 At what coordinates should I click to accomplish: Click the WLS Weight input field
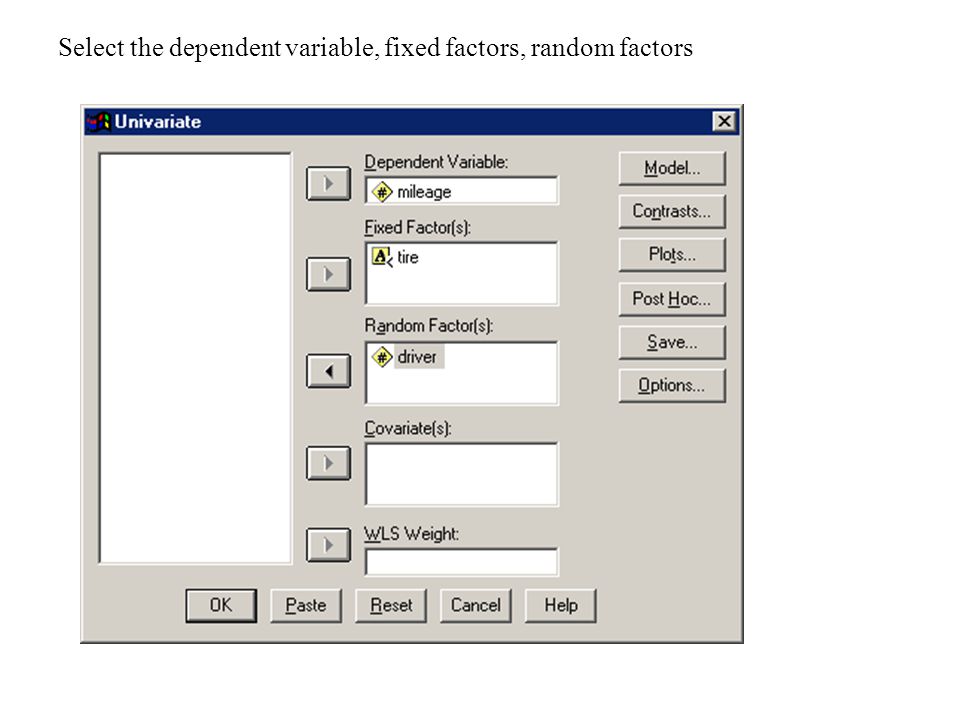tap(462, 562)
